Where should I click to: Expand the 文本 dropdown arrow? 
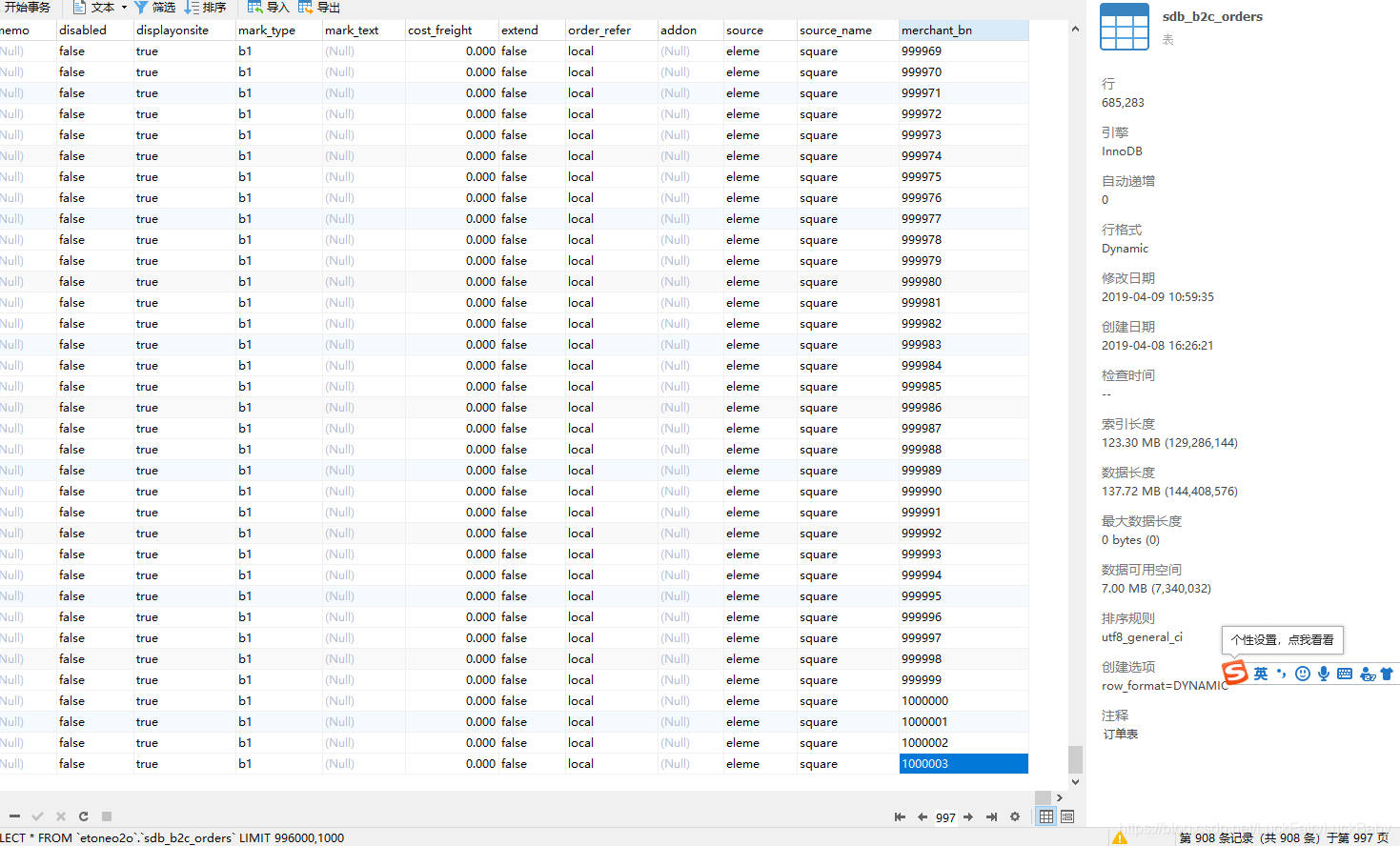124,8
